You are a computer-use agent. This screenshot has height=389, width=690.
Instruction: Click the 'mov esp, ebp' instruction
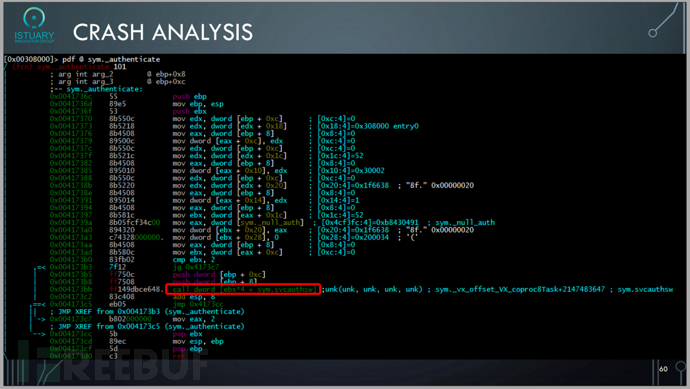198,341
